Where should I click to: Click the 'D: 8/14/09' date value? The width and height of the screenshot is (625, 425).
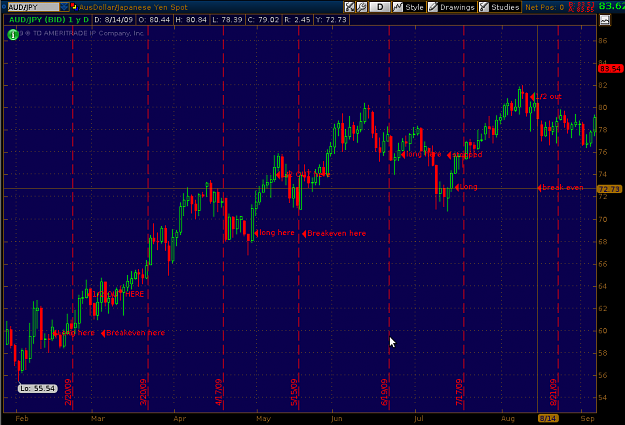point(114,20)
